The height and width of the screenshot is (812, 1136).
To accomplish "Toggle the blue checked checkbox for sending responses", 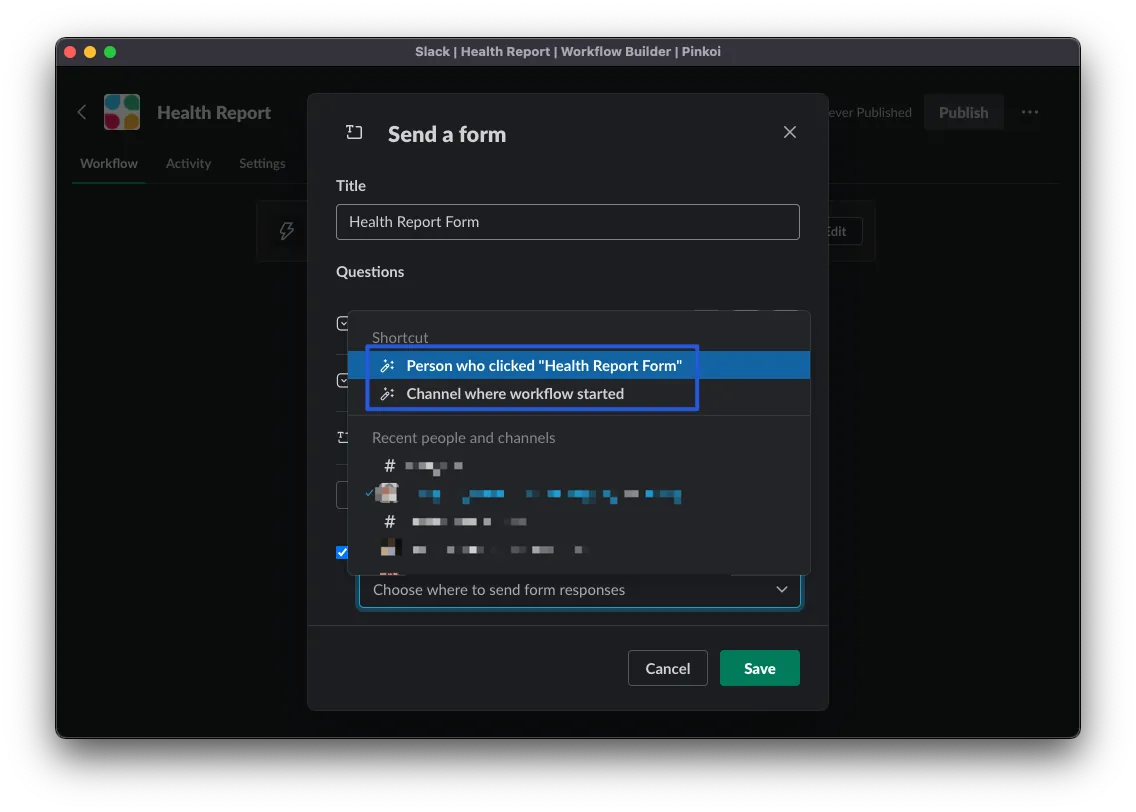I will [x=342, y=552].
